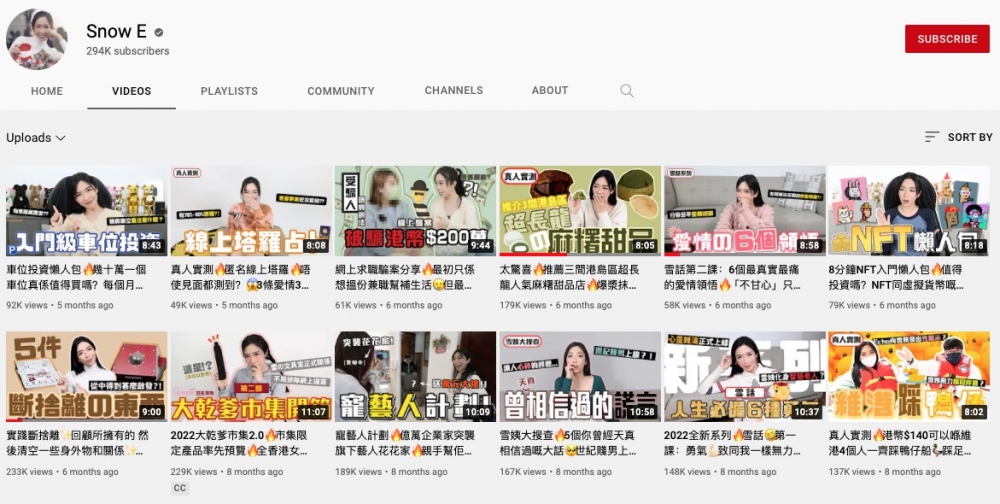Image resolution: width=1000 pixels, height=504 pixels.
Task: Click the CC badge under the 2022 market video
Action: tap(180, 488)
